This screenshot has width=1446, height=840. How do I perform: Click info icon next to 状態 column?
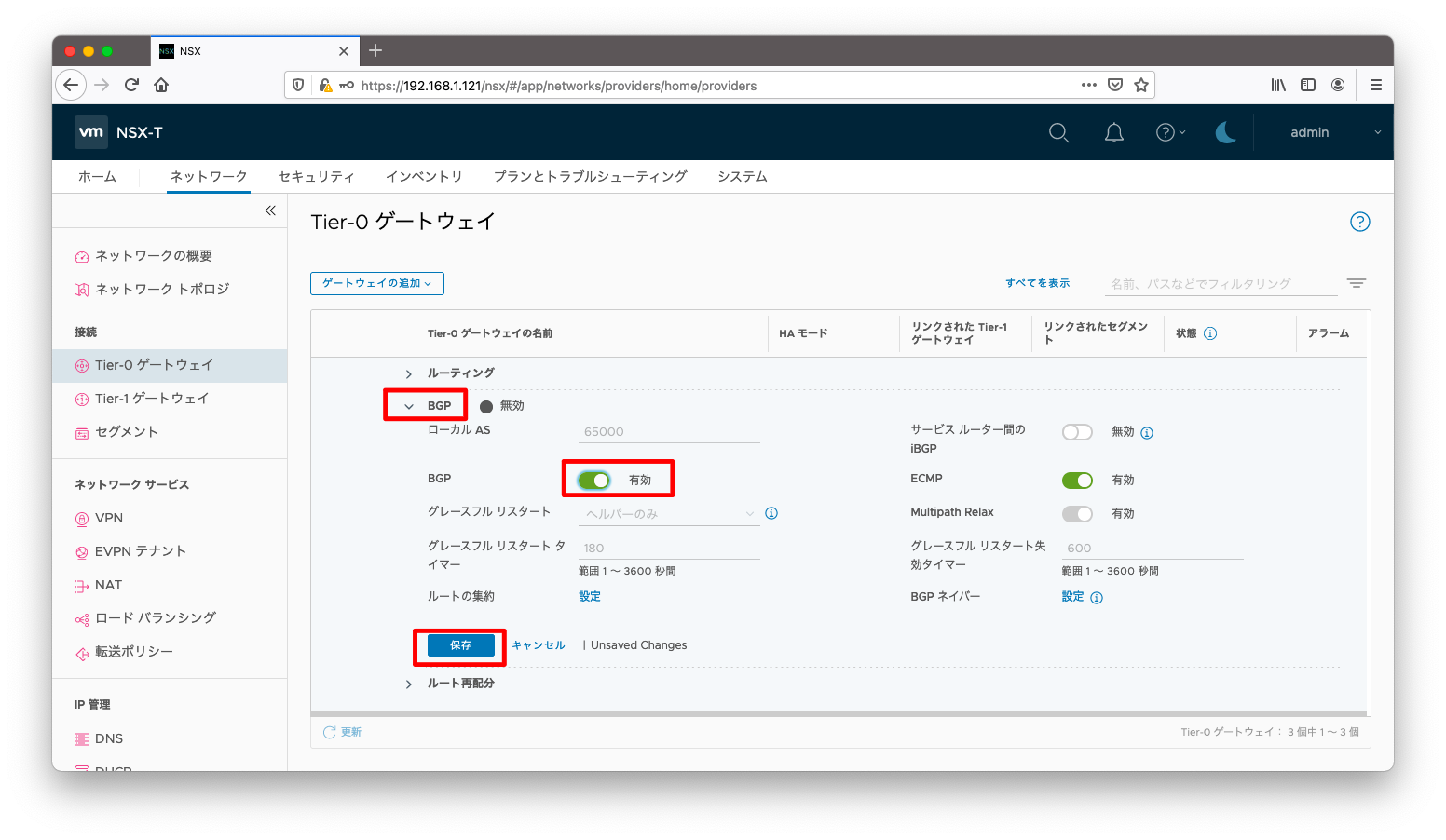click(1209, 333)
